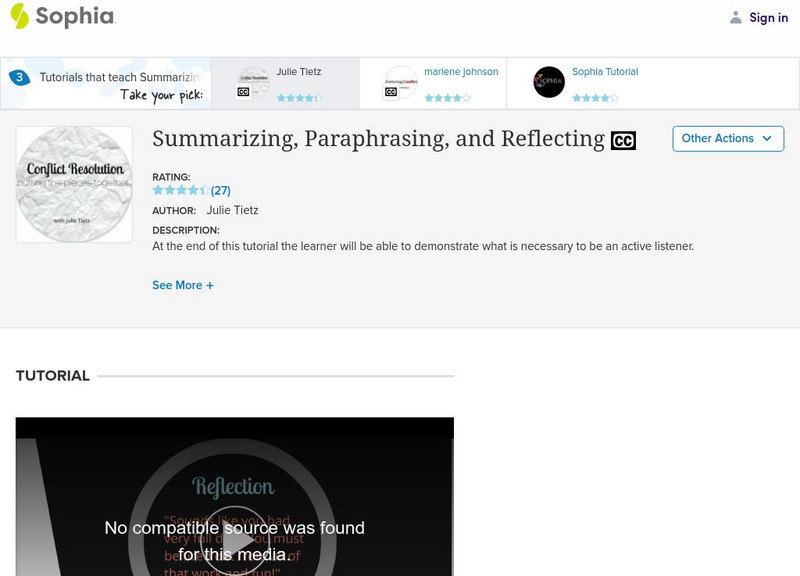
Task: Open the (27) ratings count link
Action: (x=220, y=191)
